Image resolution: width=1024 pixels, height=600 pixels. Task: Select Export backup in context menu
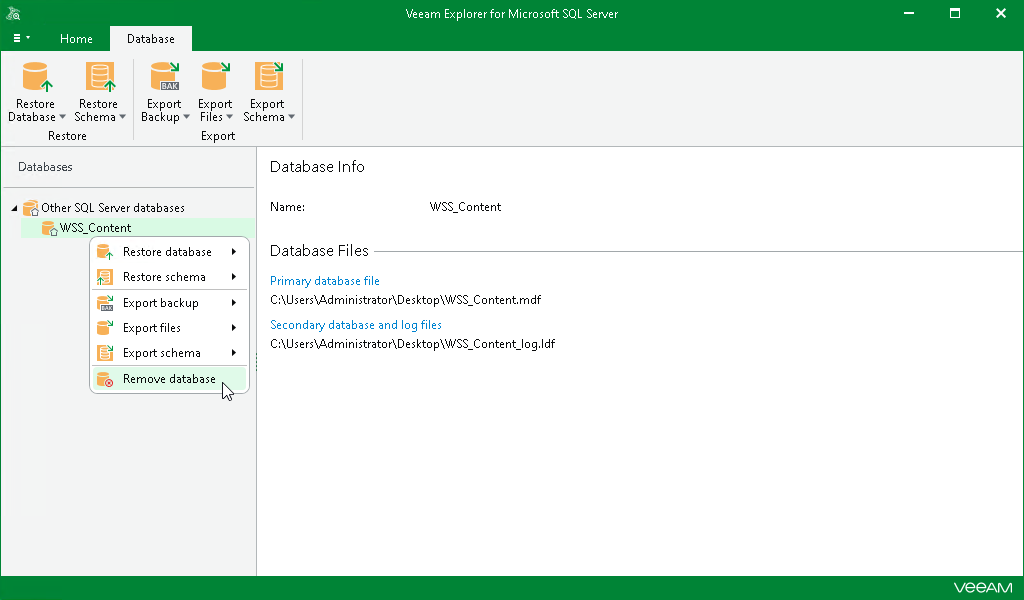pos(160,303)
